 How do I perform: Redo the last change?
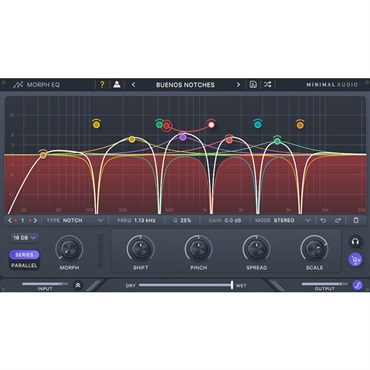(338, 220)
